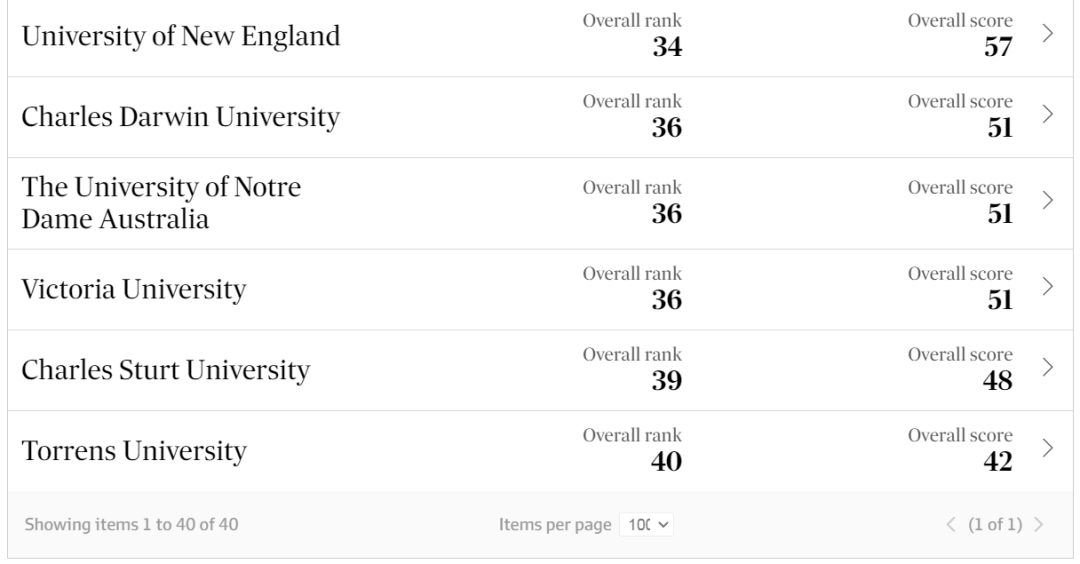Click the Charles Sturt University row arrow
Viewport: 1080px width, 564px height.
point(1048,367)
